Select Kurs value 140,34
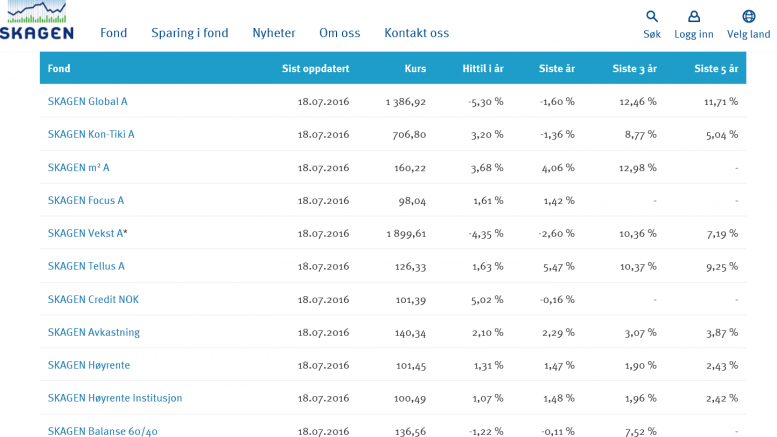Screen dimensions: 777x437 (x=410, y=332)
